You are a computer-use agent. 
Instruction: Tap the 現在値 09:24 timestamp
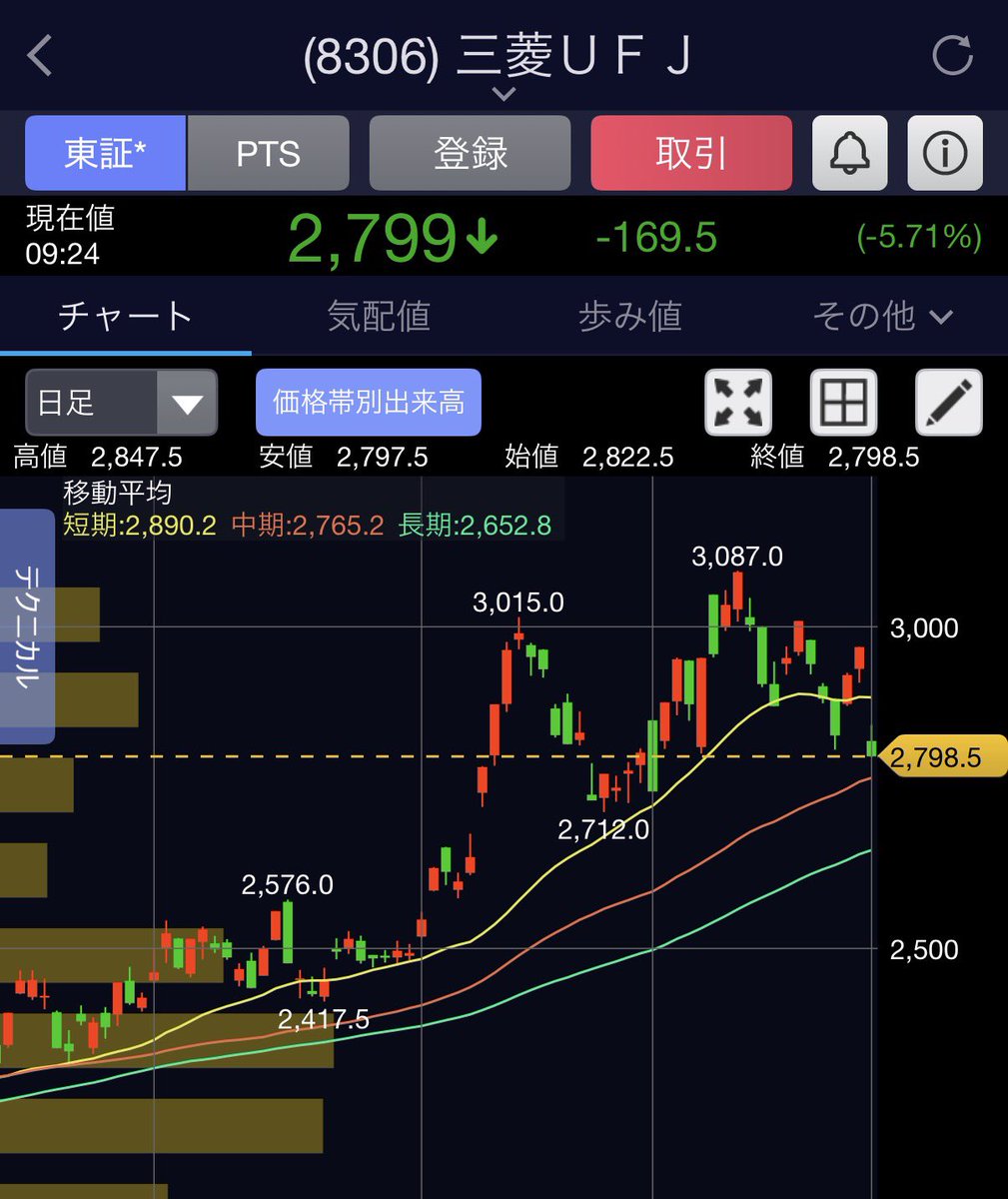[x=70, y=236]
